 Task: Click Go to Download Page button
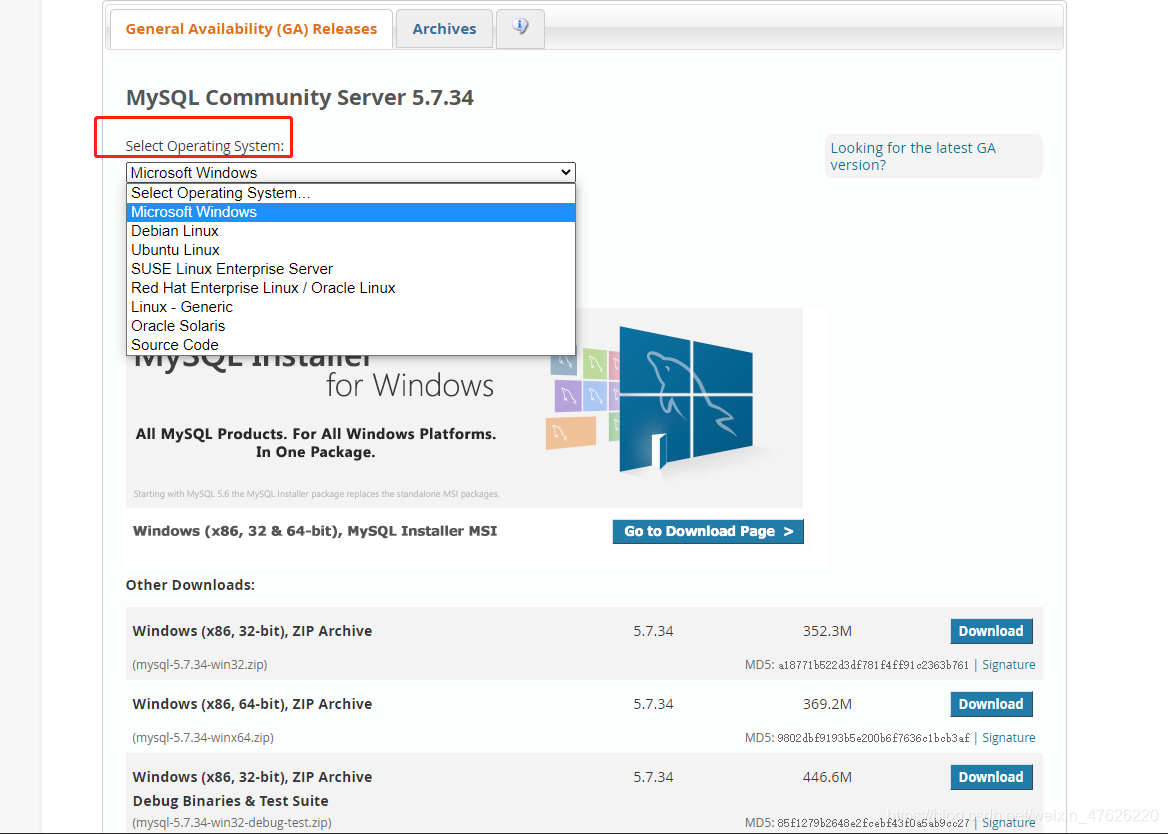[x=708, y=532]
